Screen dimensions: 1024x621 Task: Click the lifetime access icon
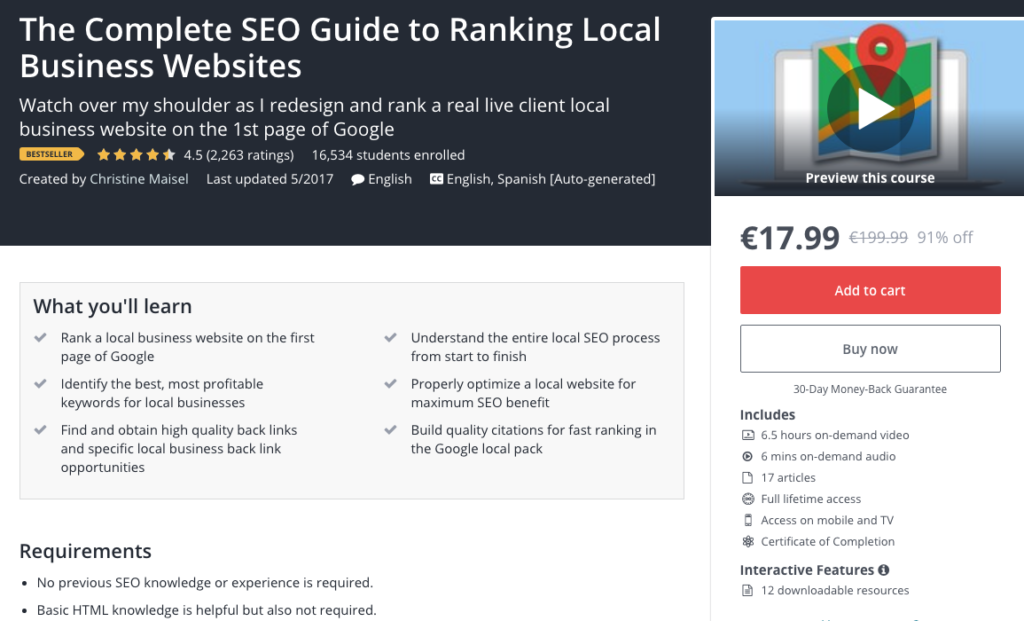click(x=748, y=499)
